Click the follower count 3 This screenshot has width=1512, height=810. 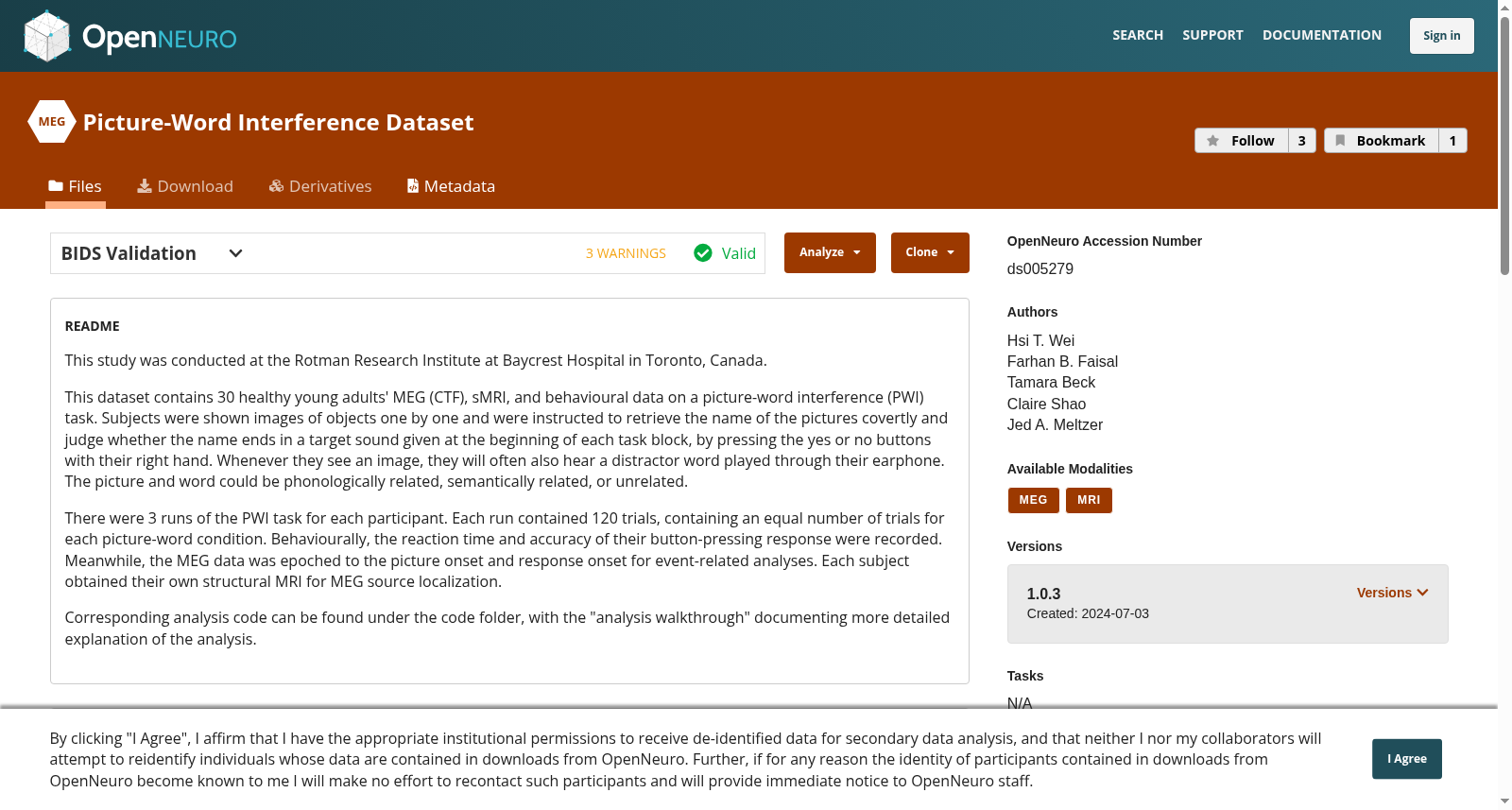(x=1302, y=141)
